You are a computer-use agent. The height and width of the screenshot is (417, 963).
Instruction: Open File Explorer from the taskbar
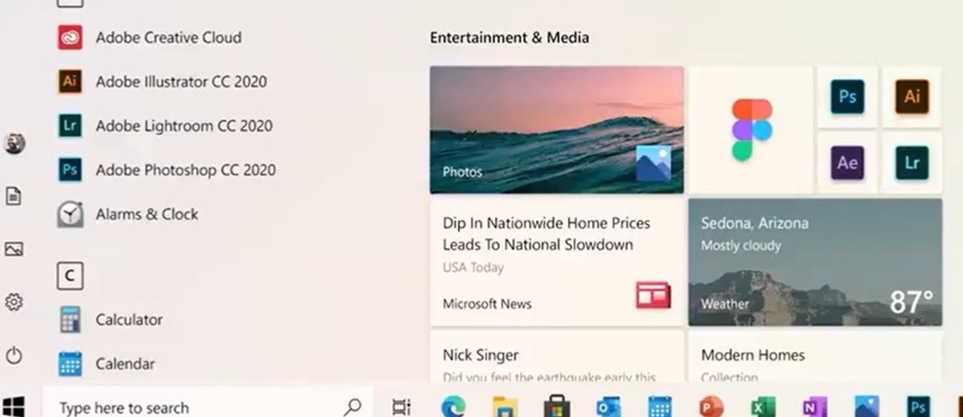[x=505, y=407]
